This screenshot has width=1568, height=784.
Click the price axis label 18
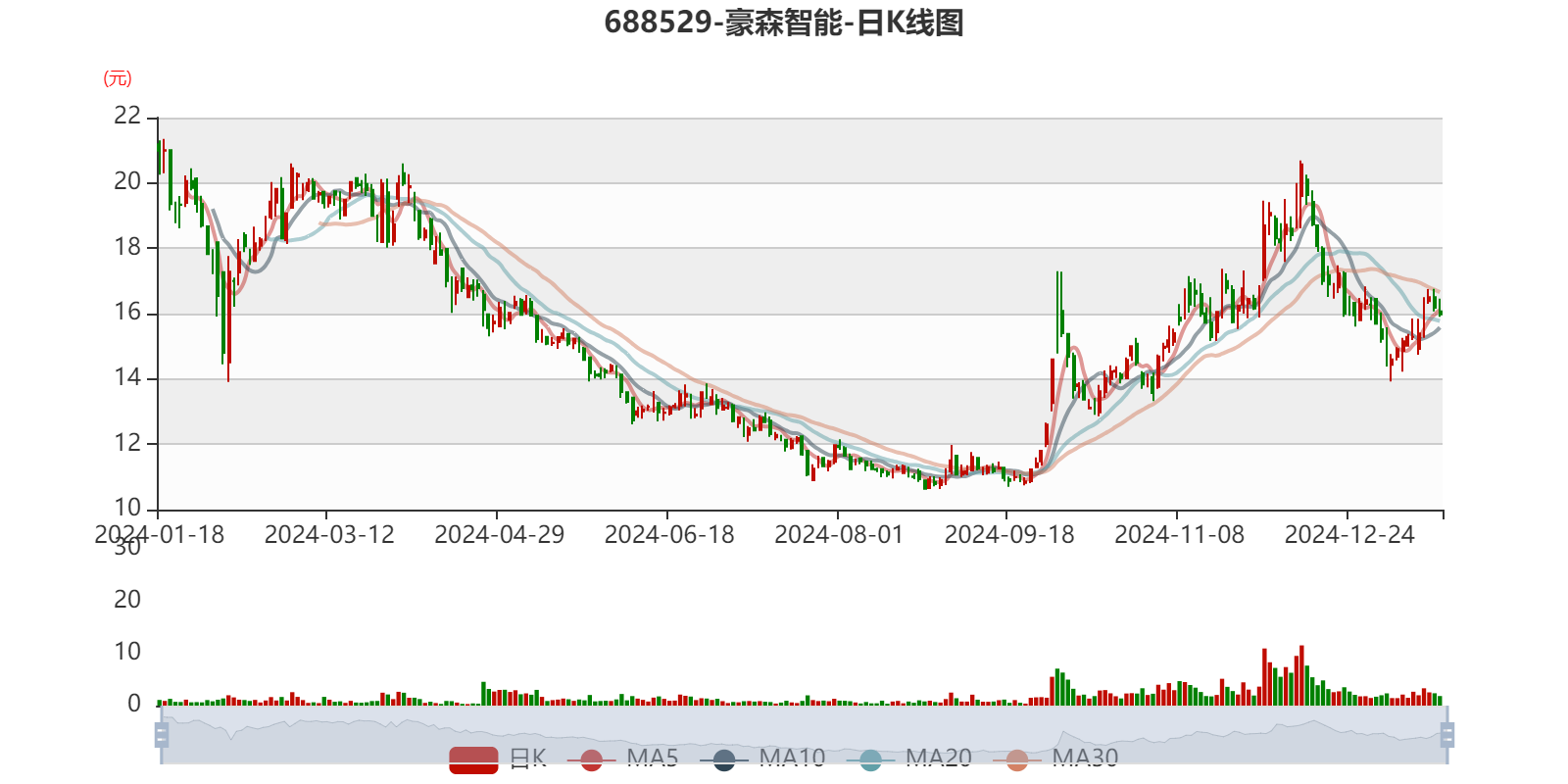coord(127,247)
